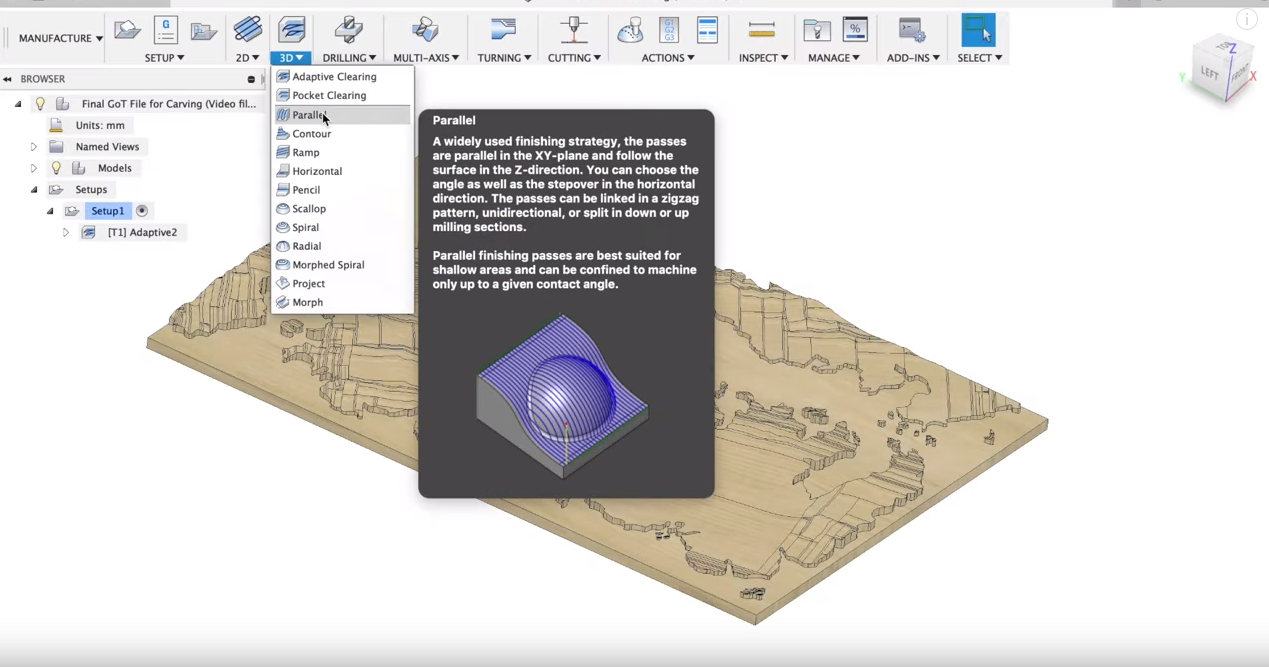Open the INSPECT dropdown menu

tap(763, 58)
